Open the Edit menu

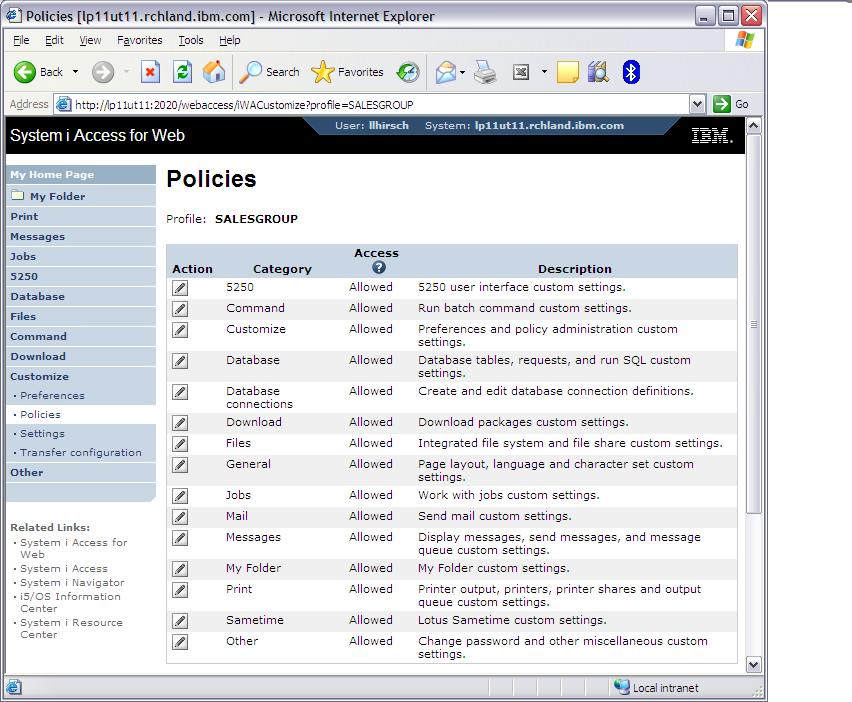(54, 40)
